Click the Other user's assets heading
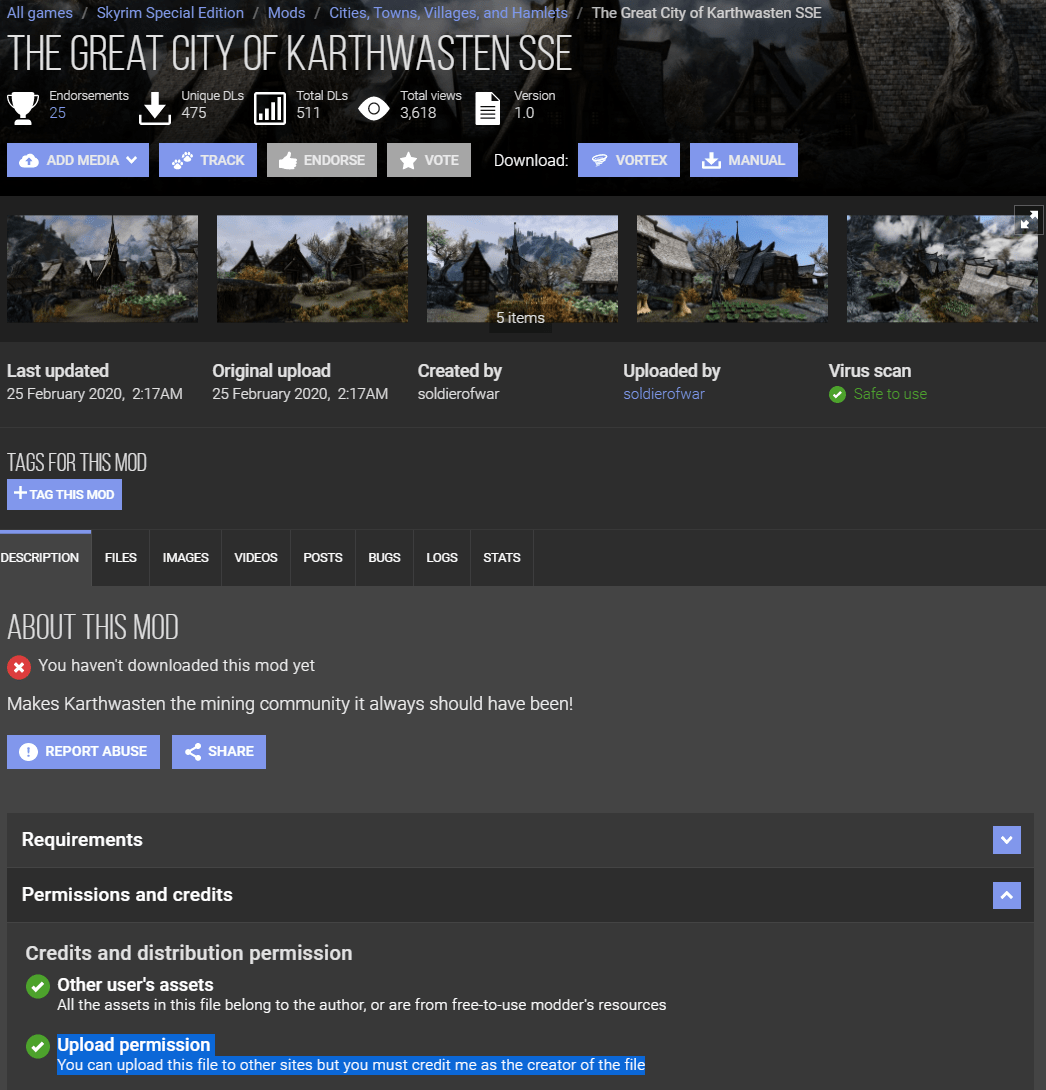Viewport: 1046px width, 1090px height. click(135, 985)
